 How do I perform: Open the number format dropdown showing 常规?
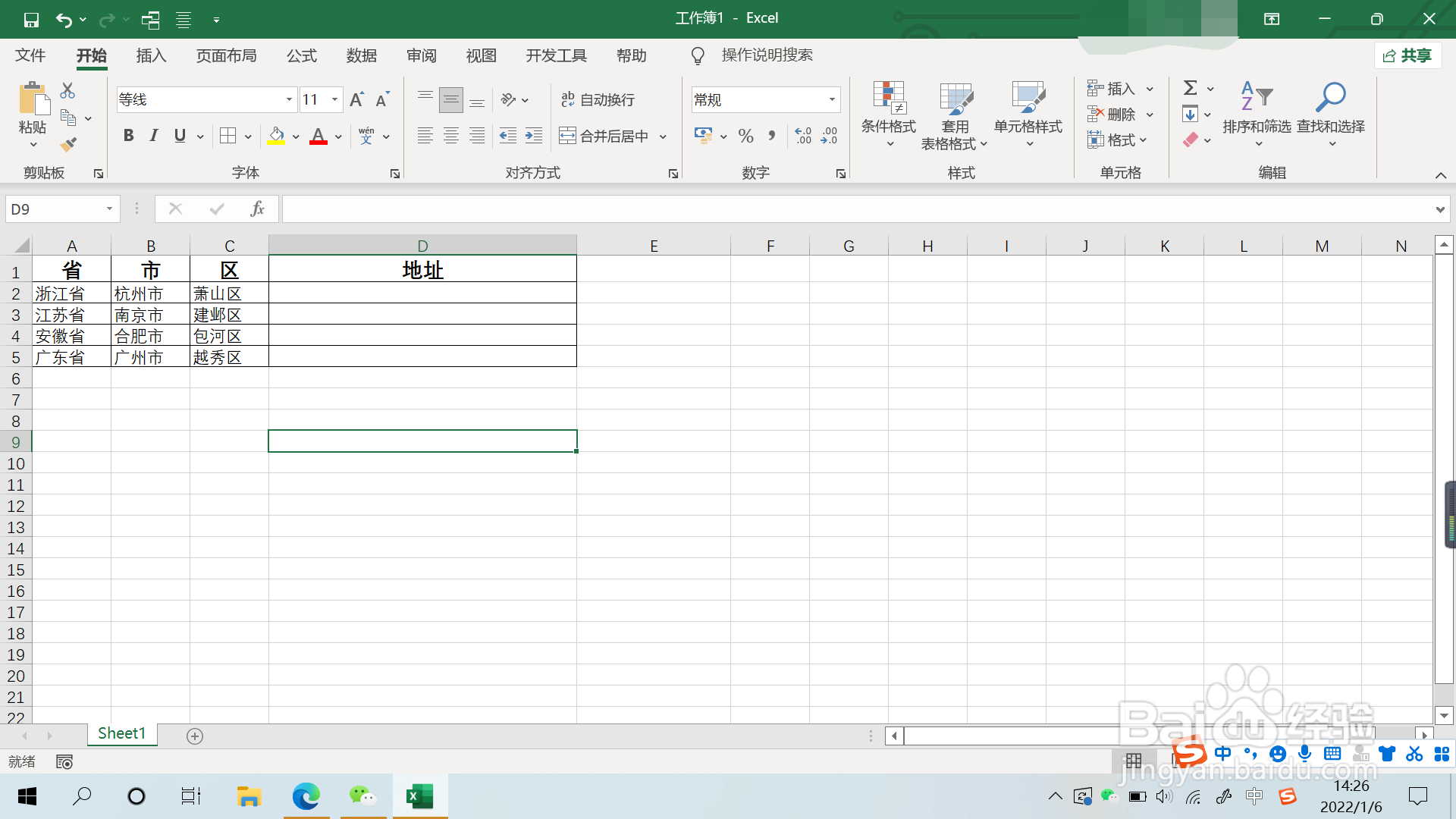pos(832,99)
